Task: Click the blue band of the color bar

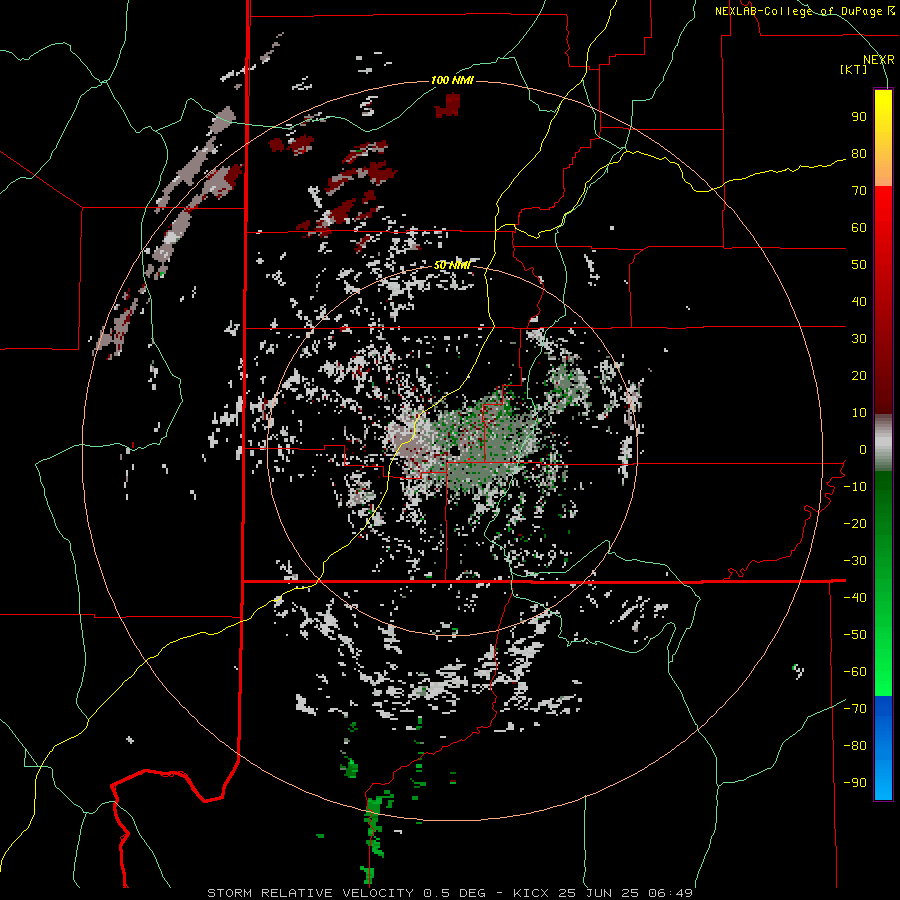Action: point(883,747)
